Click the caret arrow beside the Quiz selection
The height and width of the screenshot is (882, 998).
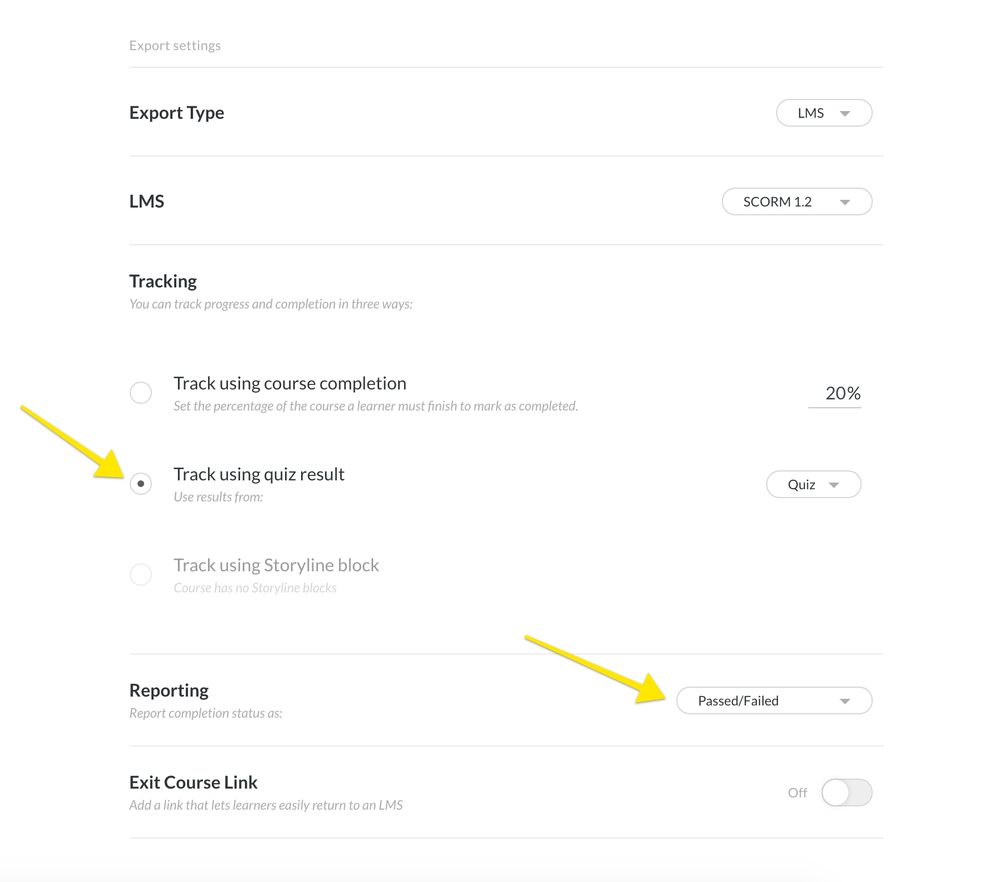833,485
